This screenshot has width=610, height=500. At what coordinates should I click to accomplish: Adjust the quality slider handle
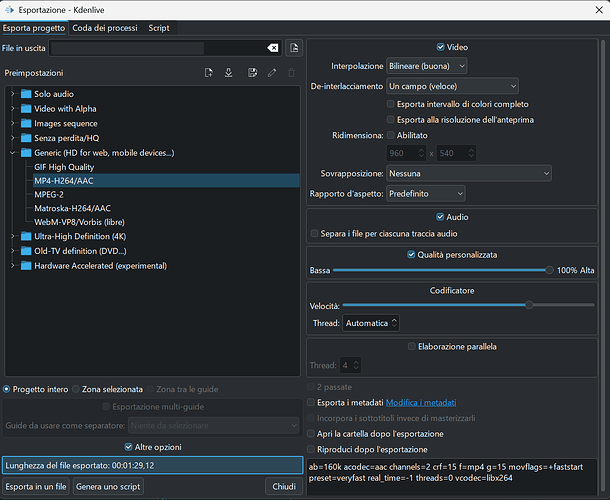549,270
